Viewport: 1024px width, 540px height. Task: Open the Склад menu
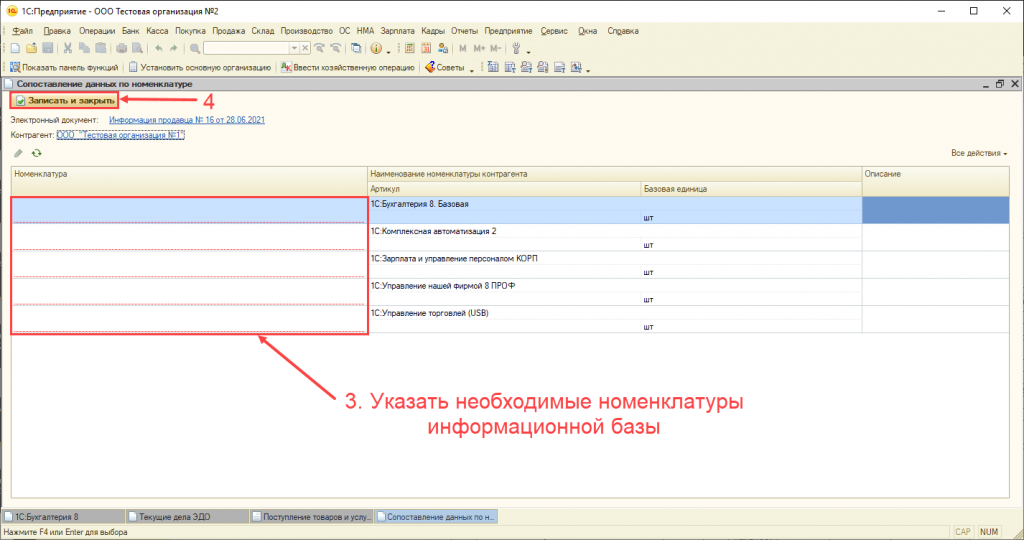click(263, 31)
